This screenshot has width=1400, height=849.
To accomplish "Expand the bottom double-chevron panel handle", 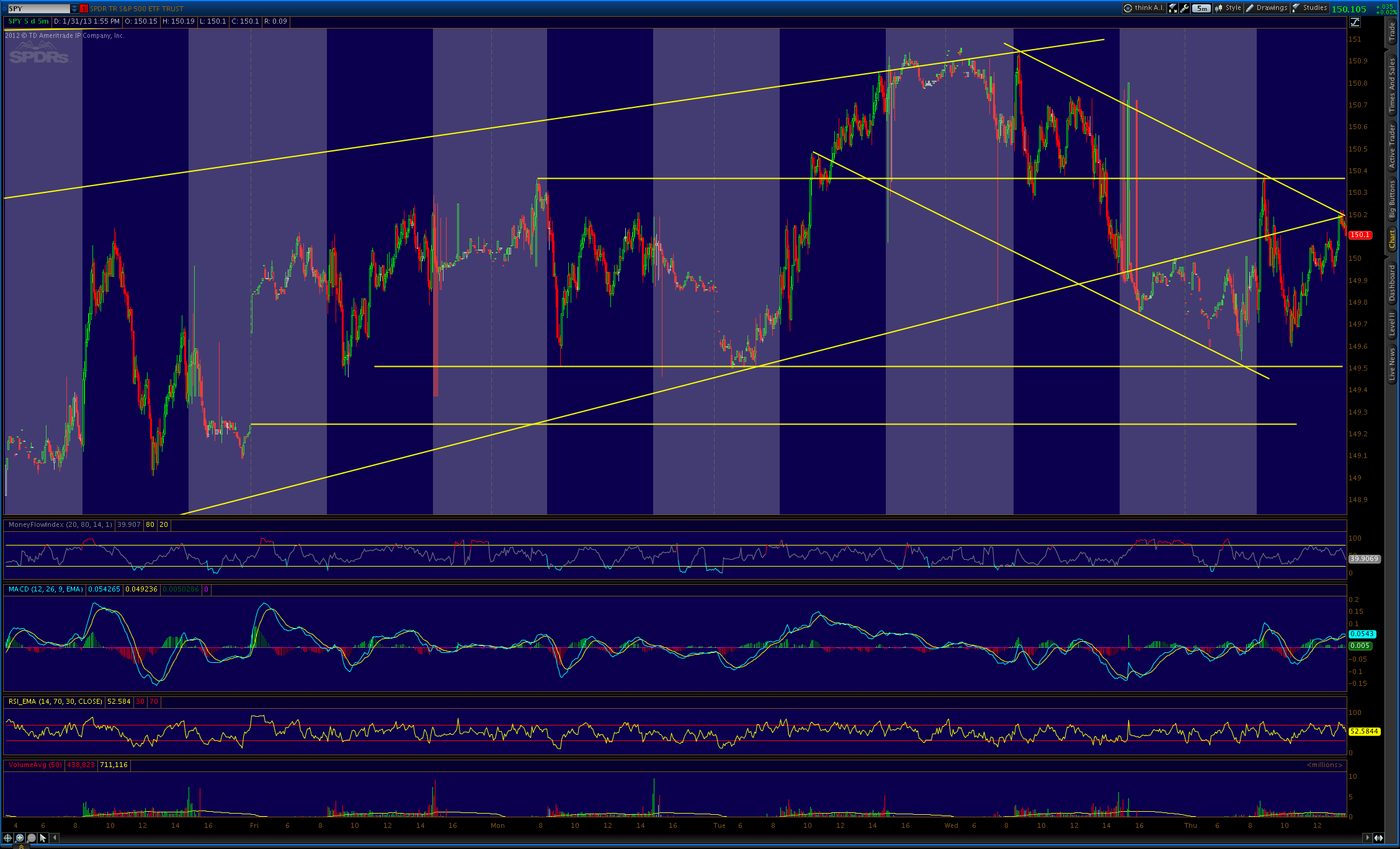I will click(x=20, y=847).
